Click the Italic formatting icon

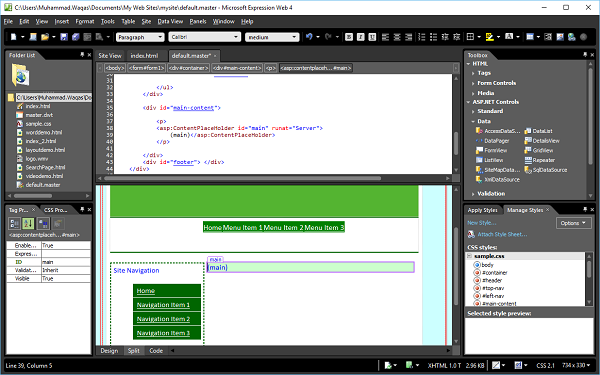click(360, 37)
